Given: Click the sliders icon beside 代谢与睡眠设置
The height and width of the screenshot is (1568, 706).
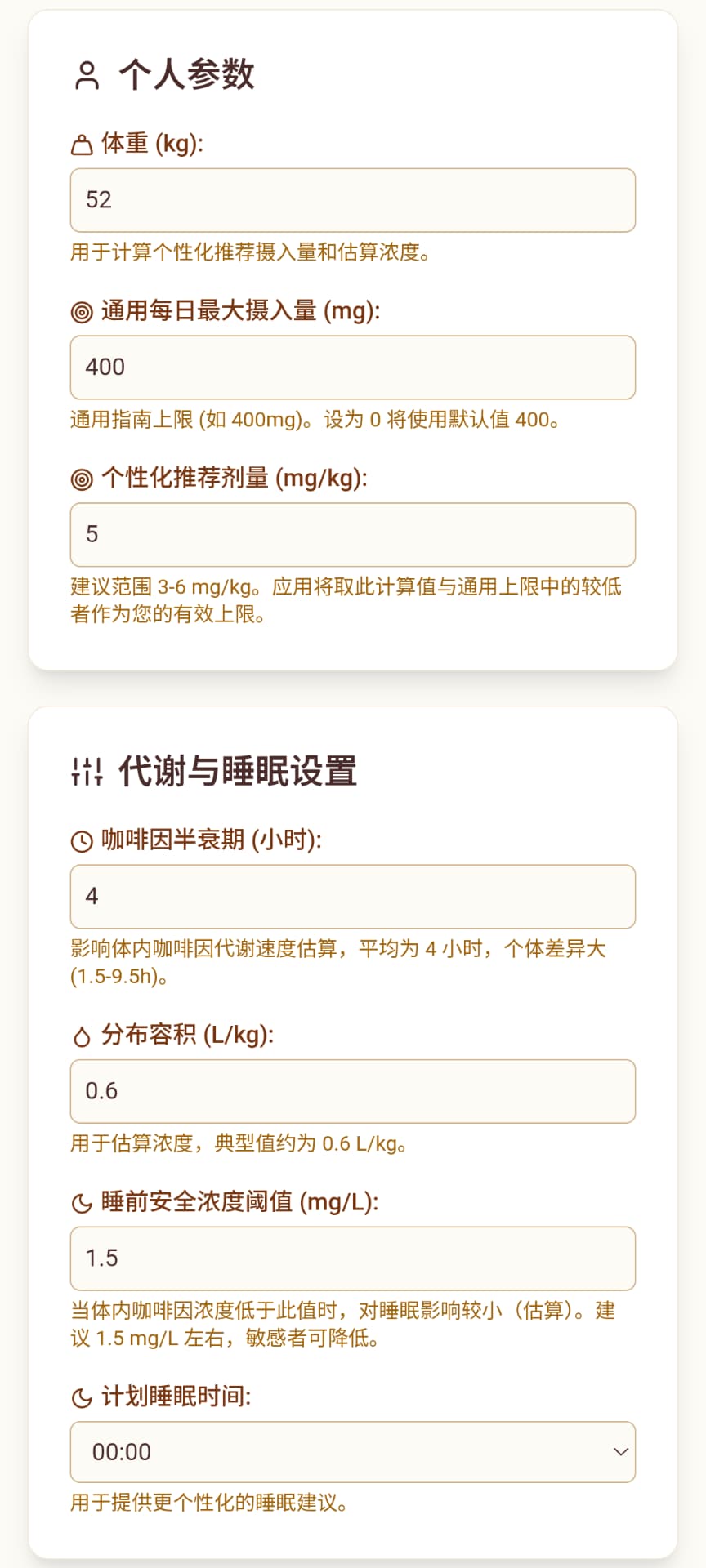Looking at the screenshot, I should tap(87, 771).
